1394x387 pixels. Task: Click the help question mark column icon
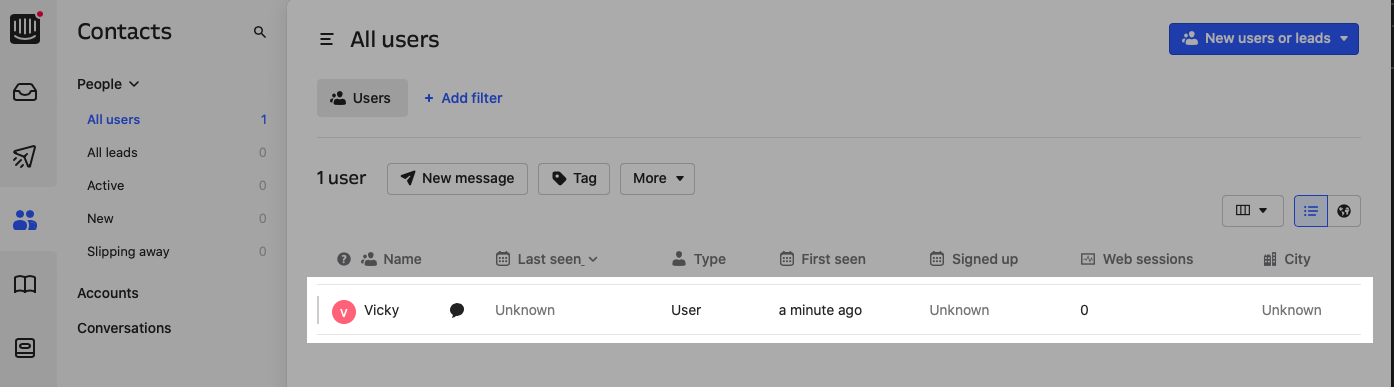coord(344,259)
